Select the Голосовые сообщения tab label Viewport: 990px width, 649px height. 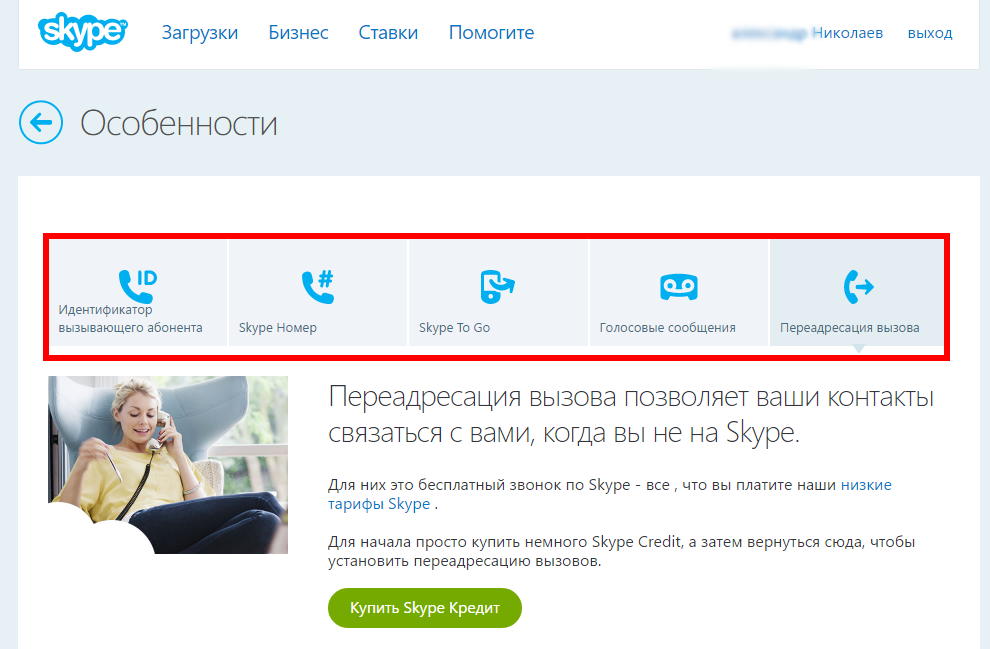click(x=667, y=328)
